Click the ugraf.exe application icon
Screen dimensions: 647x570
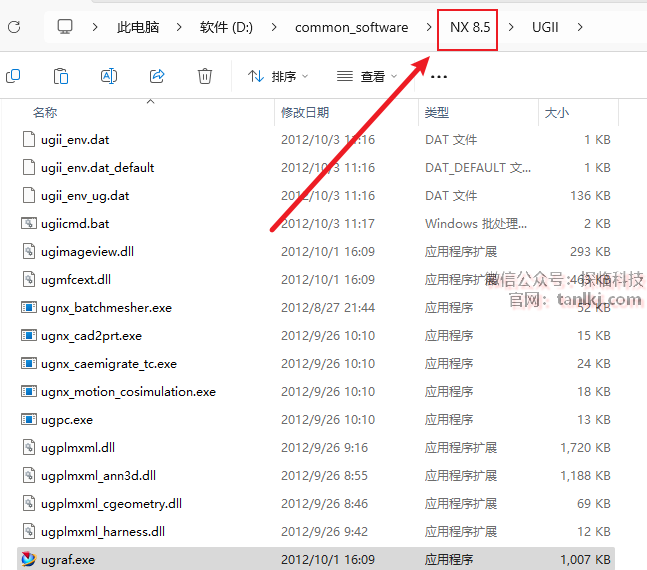click(28, 559)
